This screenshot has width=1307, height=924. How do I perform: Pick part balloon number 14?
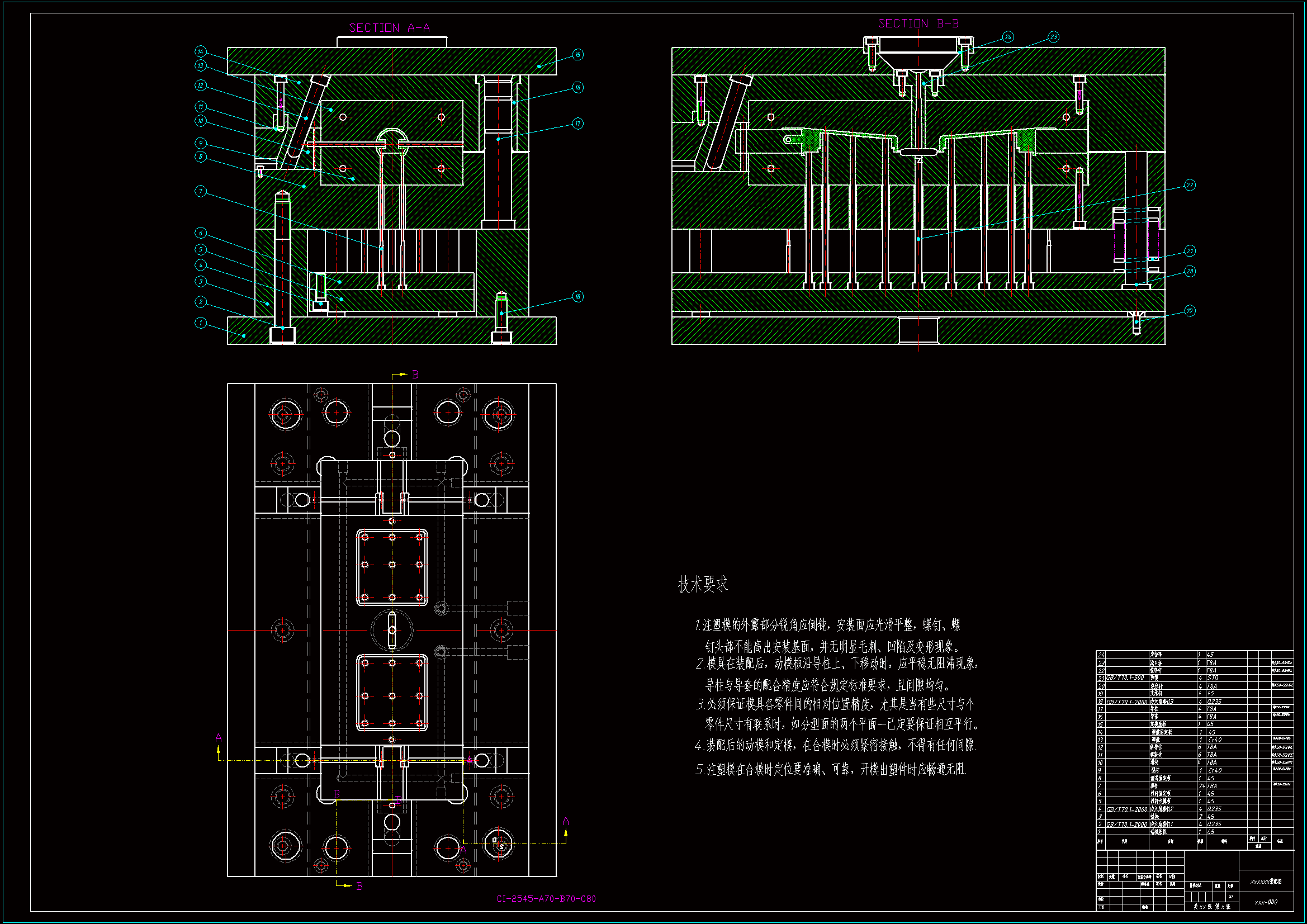click(200, 51)
